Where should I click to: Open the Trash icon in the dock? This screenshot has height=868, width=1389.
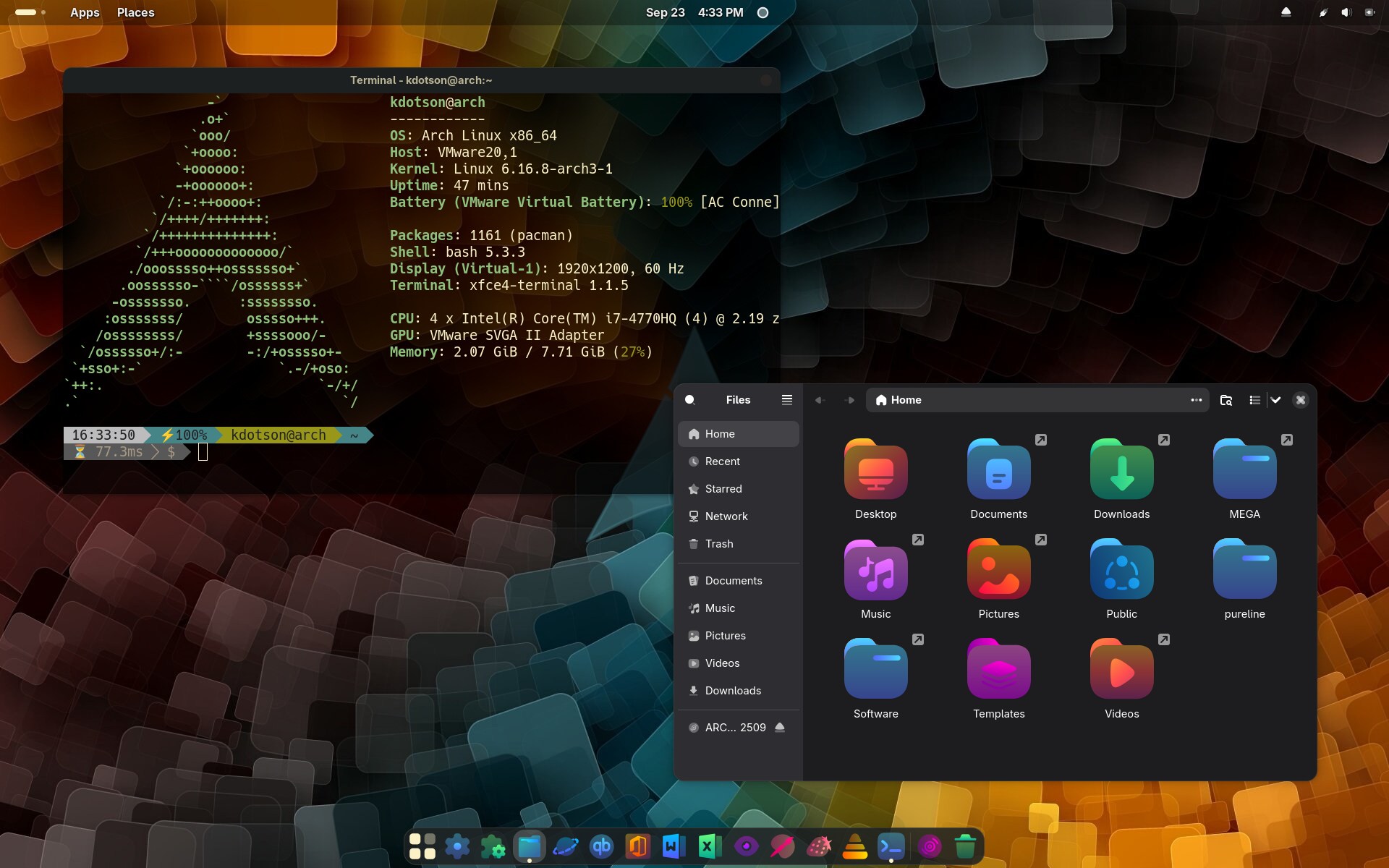tap(965, 846)
